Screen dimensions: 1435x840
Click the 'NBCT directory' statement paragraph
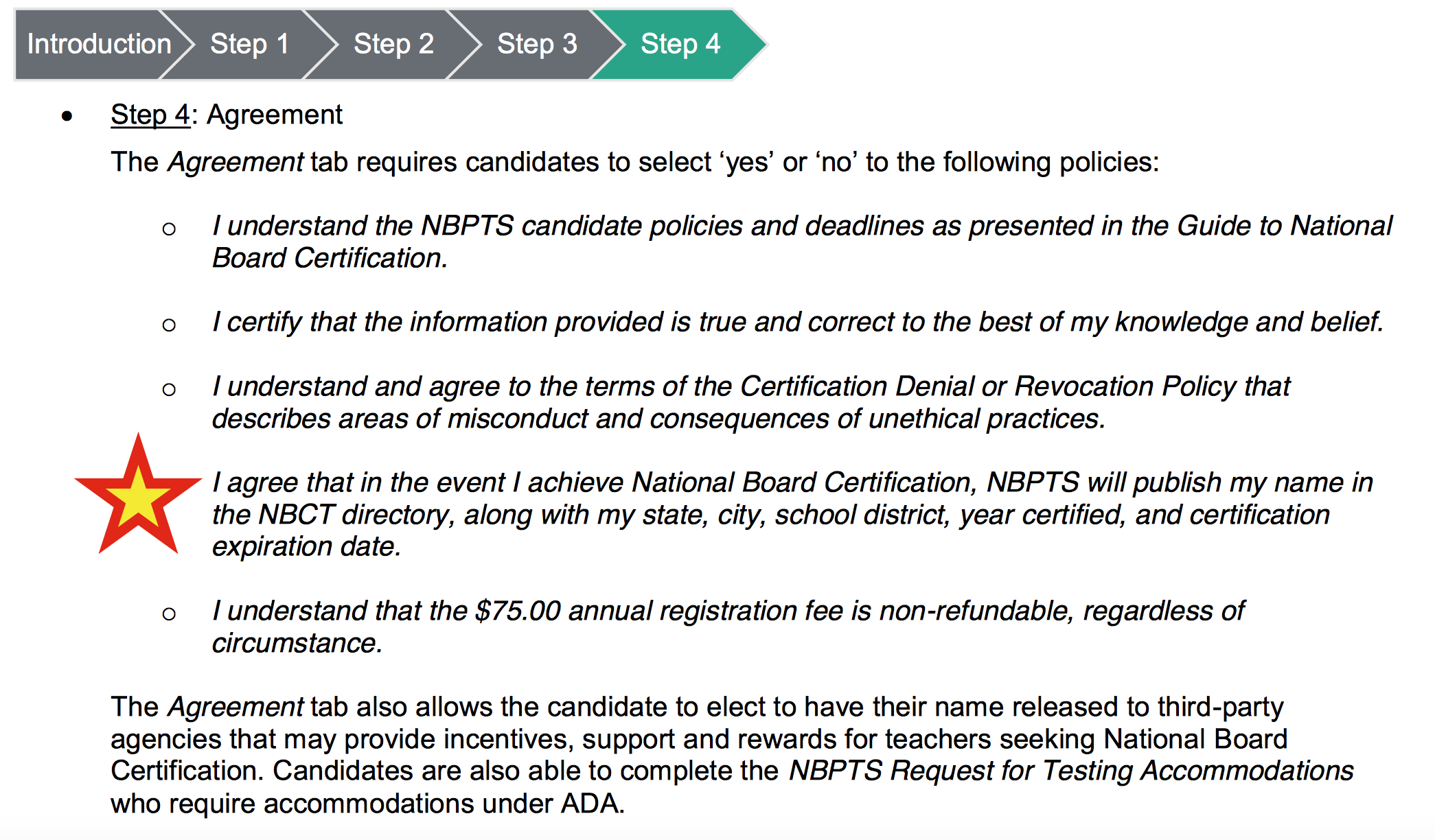click(x=792, y=515)
